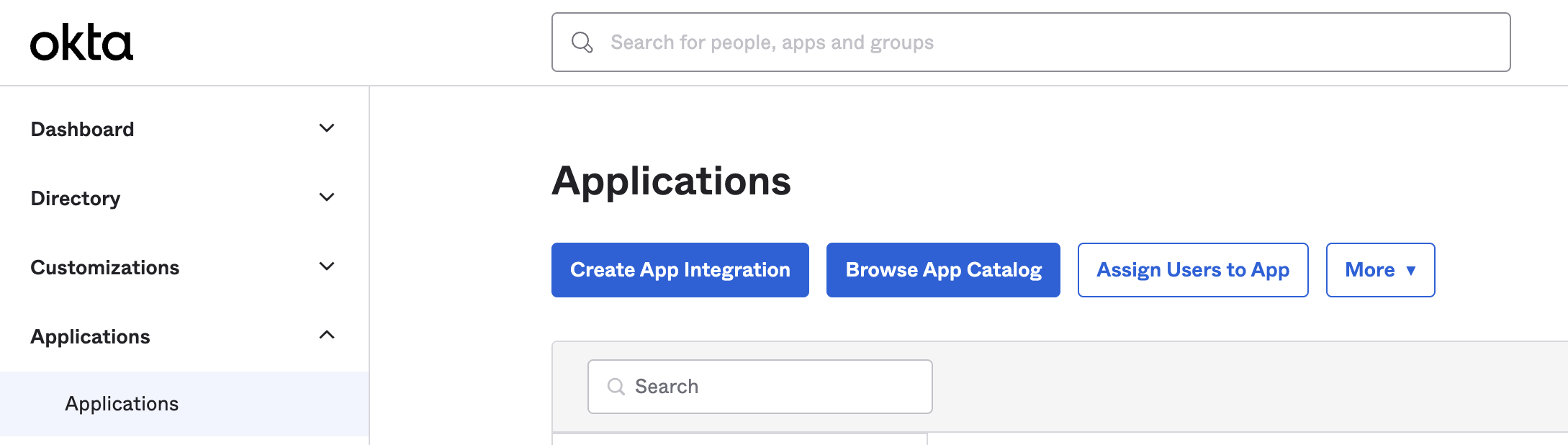Click the okta logo

pos(83,42)
